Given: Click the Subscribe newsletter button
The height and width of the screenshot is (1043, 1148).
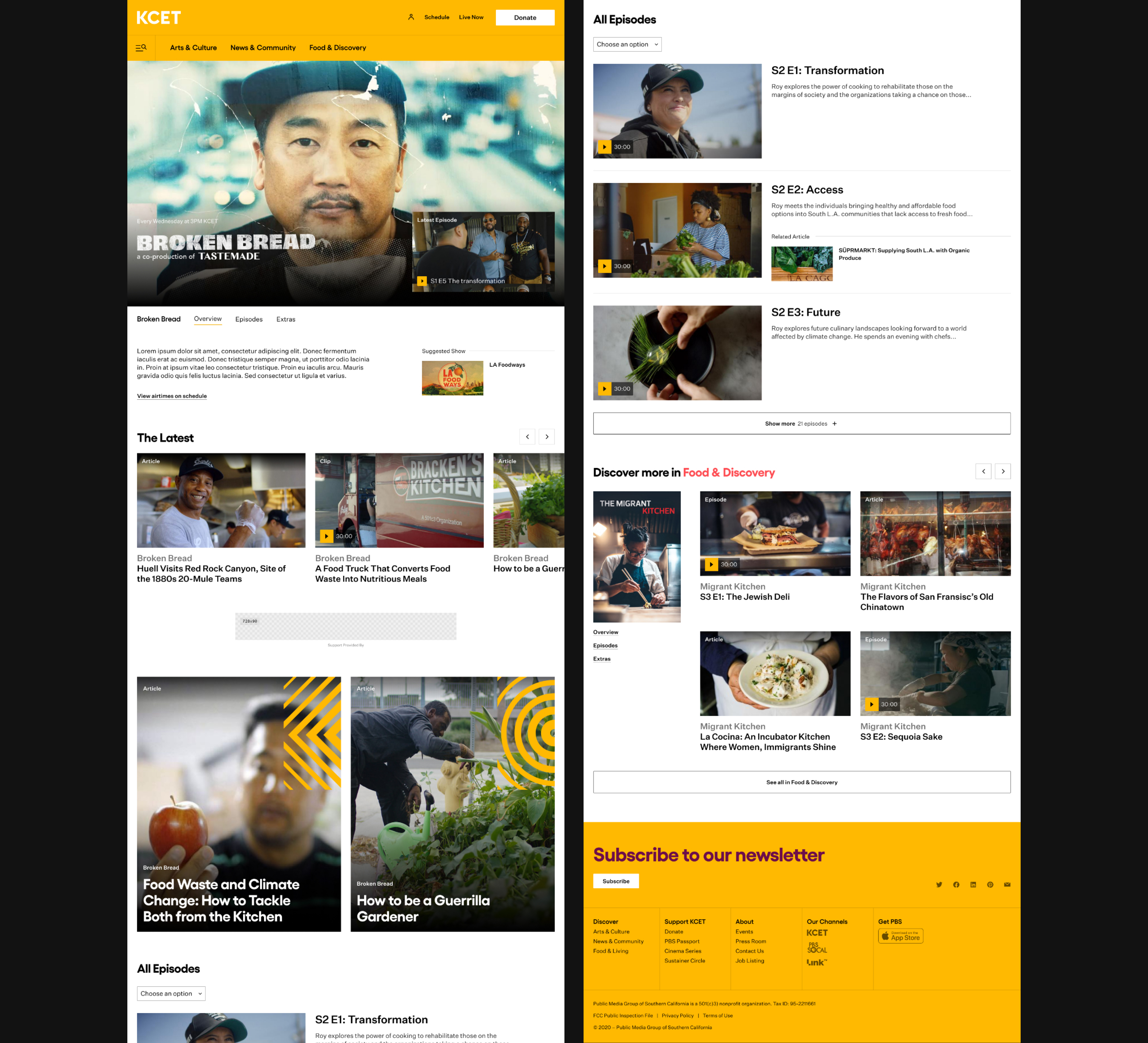Looking at the screenshot, I should pyautogui.click(x=616, y=881).
